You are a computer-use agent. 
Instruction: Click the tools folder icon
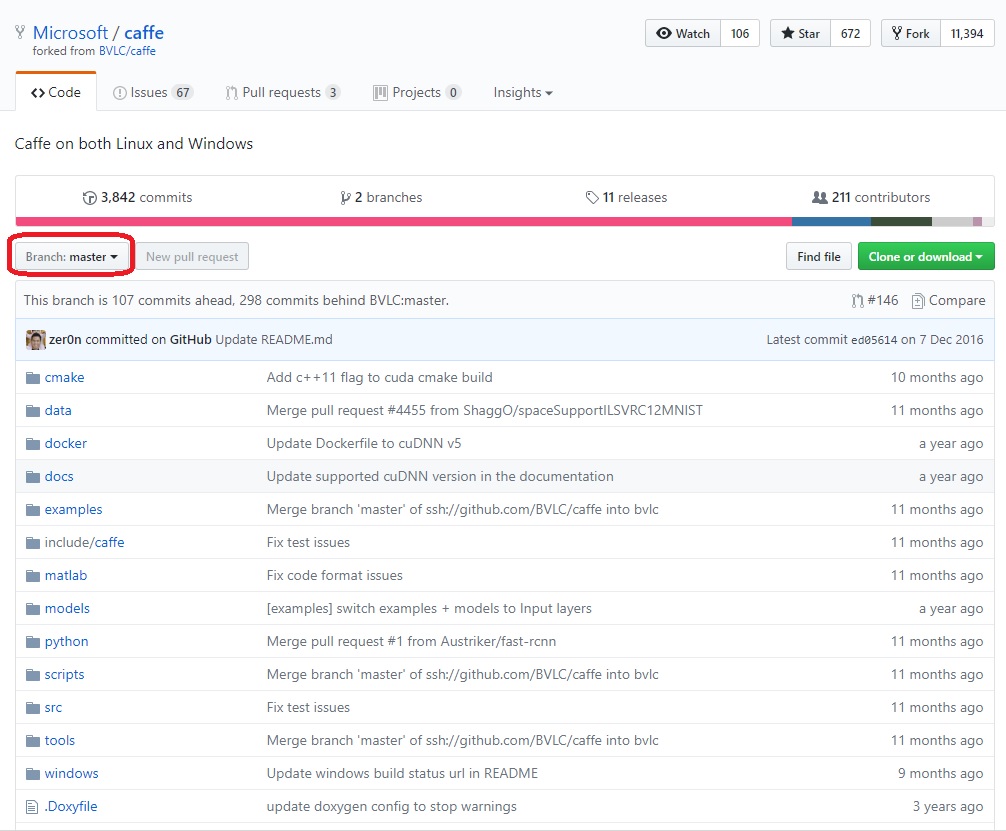click(33, 741)
